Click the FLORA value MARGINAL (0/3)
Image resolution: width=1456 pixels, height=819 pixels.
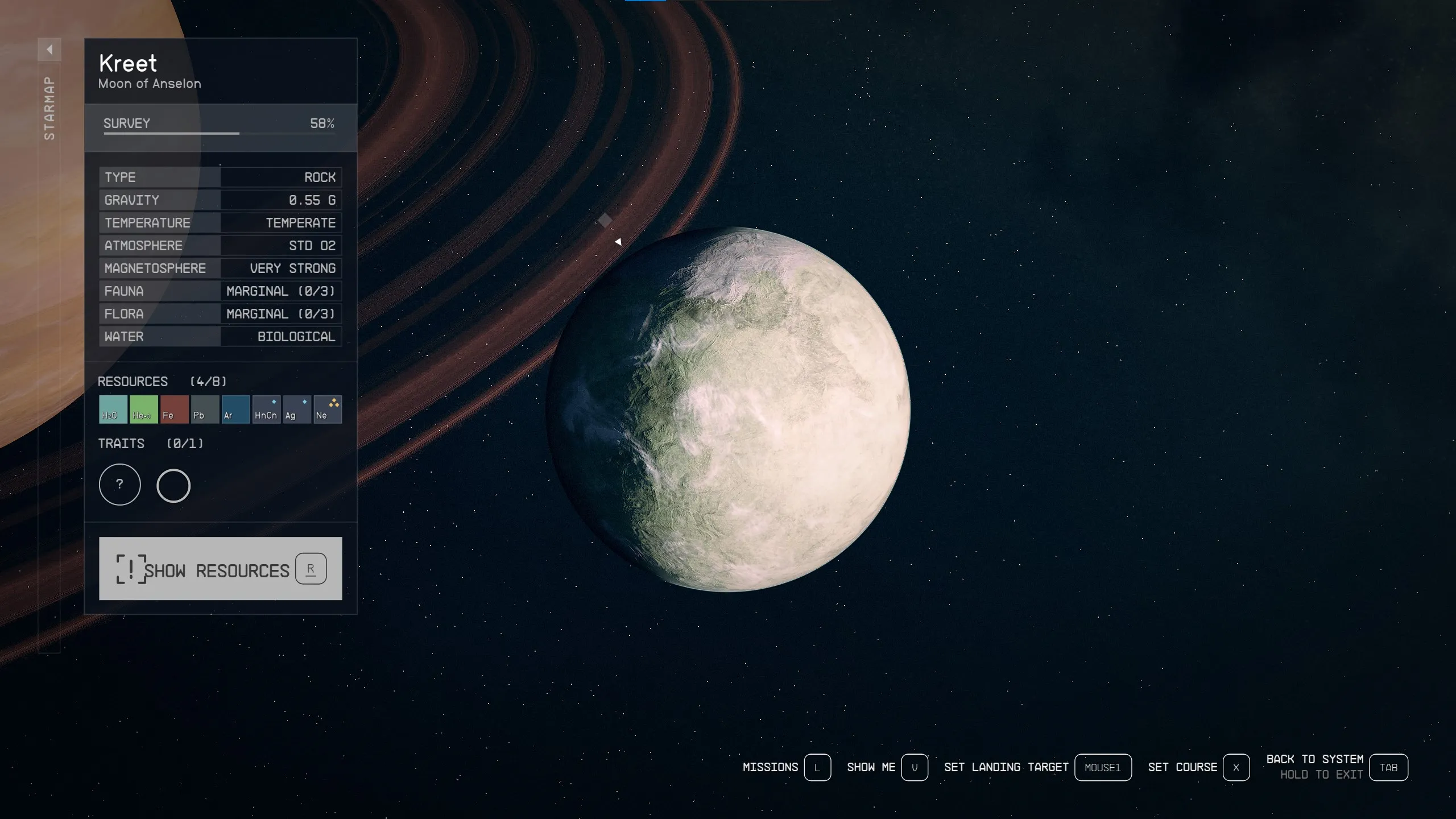[x=281, y=314]
